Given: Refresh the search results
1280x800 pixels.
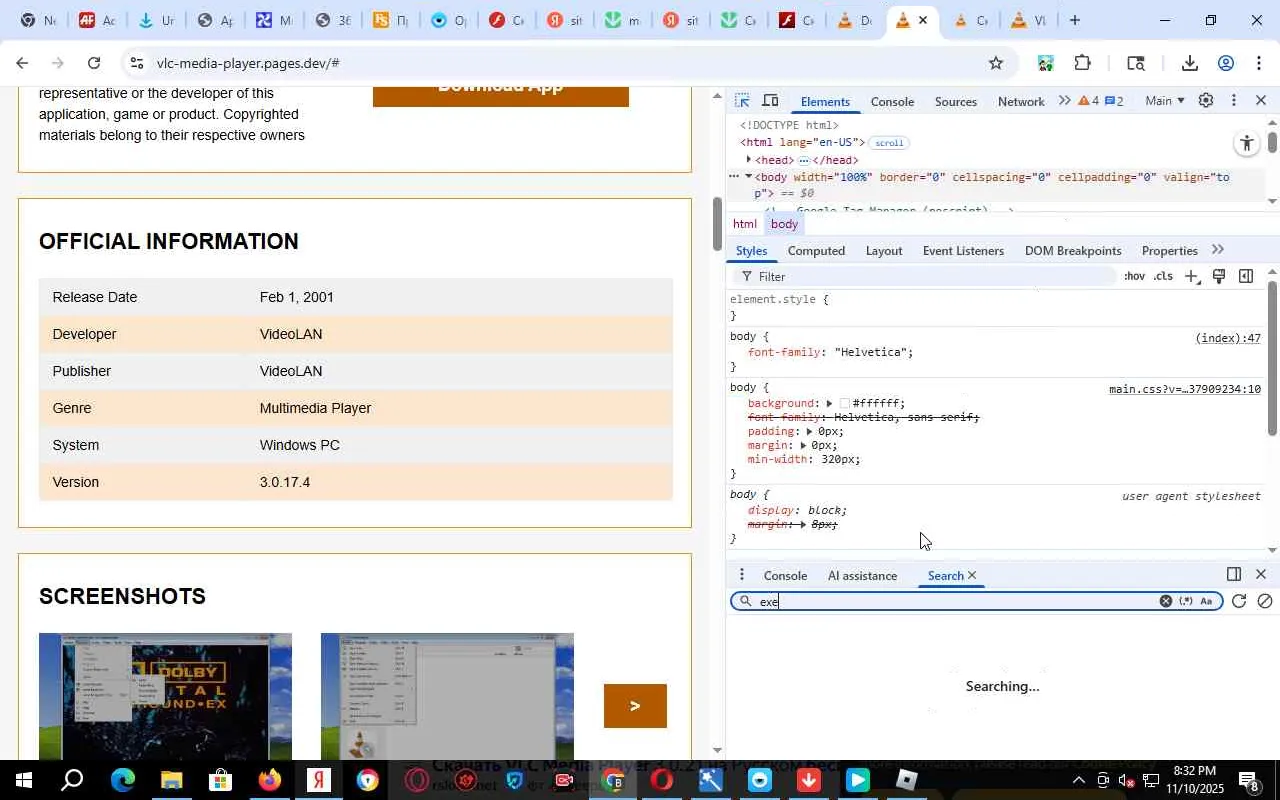Looking at the screenshot, I should (1238, 601).
